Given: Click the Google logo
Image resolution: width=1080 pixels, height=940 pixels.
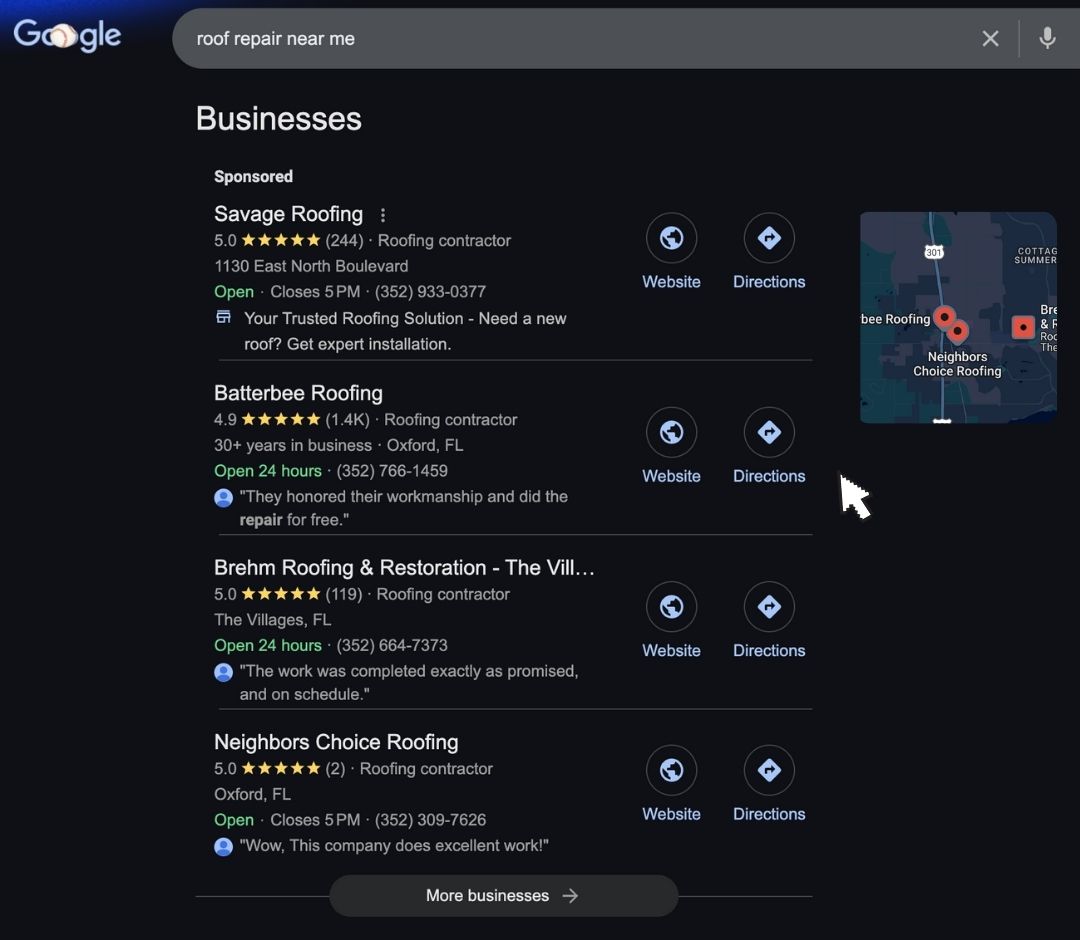Looking at the screenshot, I should coord(65,35).
